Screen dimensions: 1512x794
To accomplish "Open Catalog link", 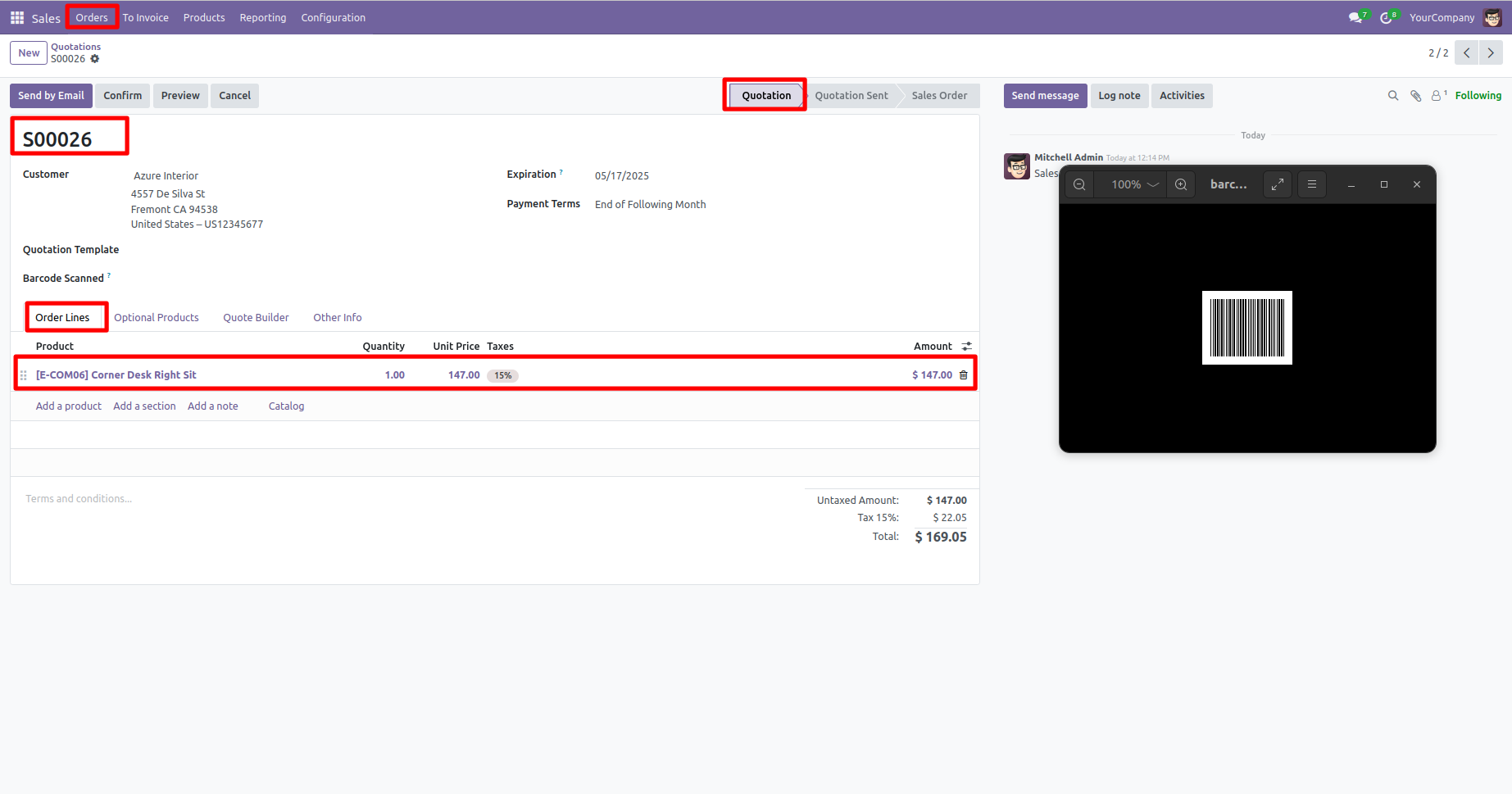I will point(286,406).
